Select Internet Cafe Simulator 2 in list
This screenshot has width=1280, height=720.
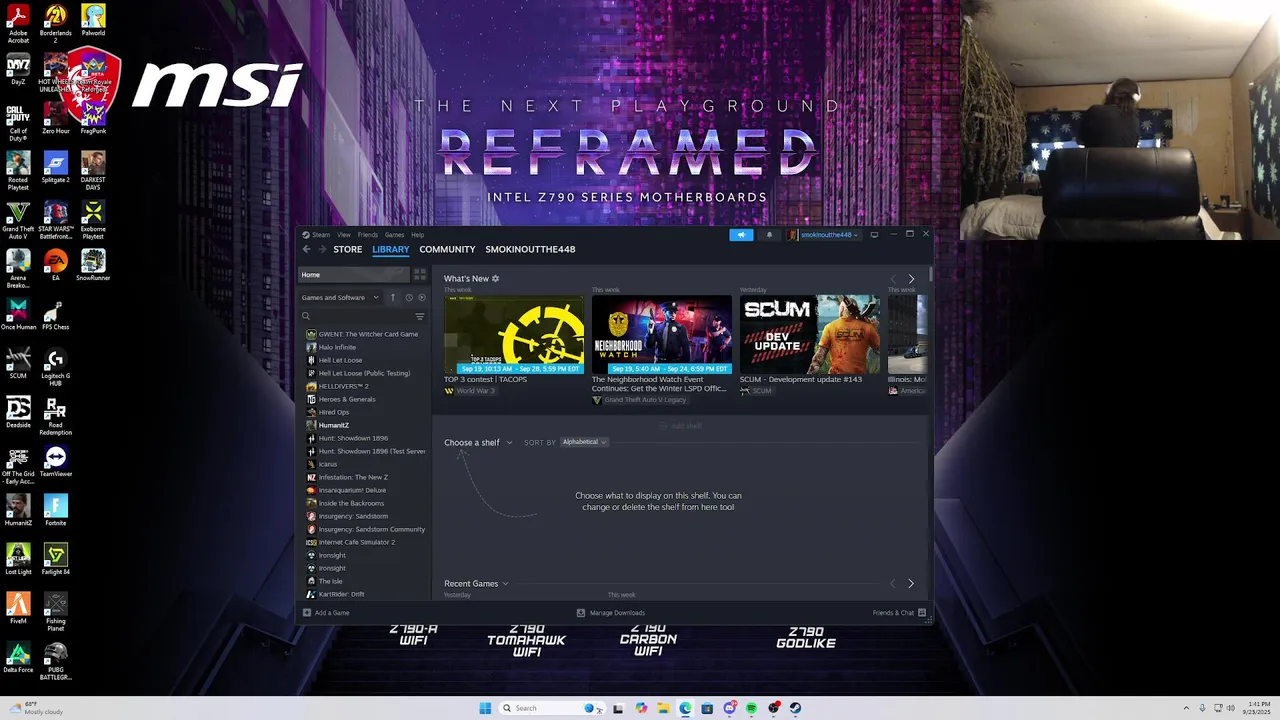pos(356,542)
